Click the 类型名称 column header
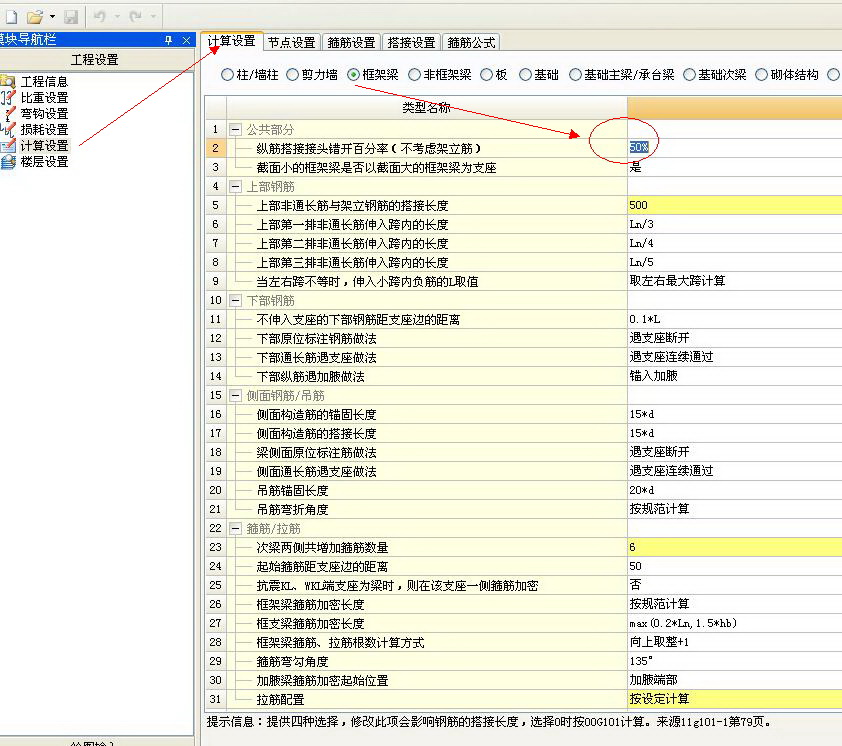This screenshot has width=842, height=746. coord(426,108)
